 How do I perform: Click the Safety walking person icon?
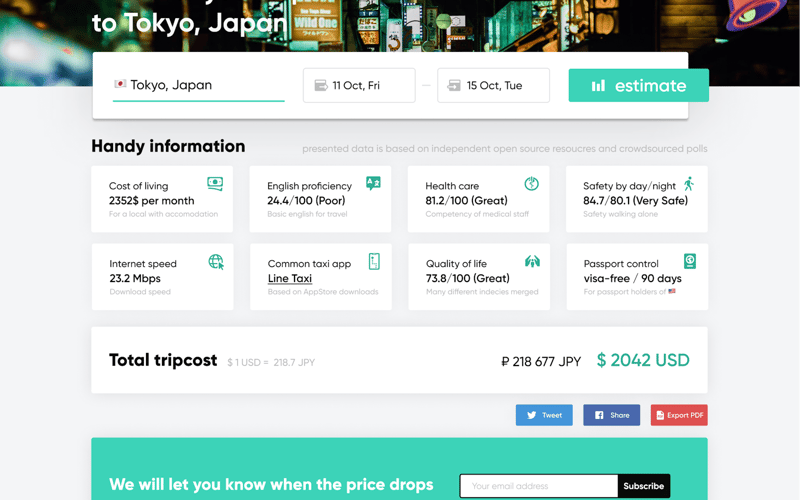tap(689, 184)
